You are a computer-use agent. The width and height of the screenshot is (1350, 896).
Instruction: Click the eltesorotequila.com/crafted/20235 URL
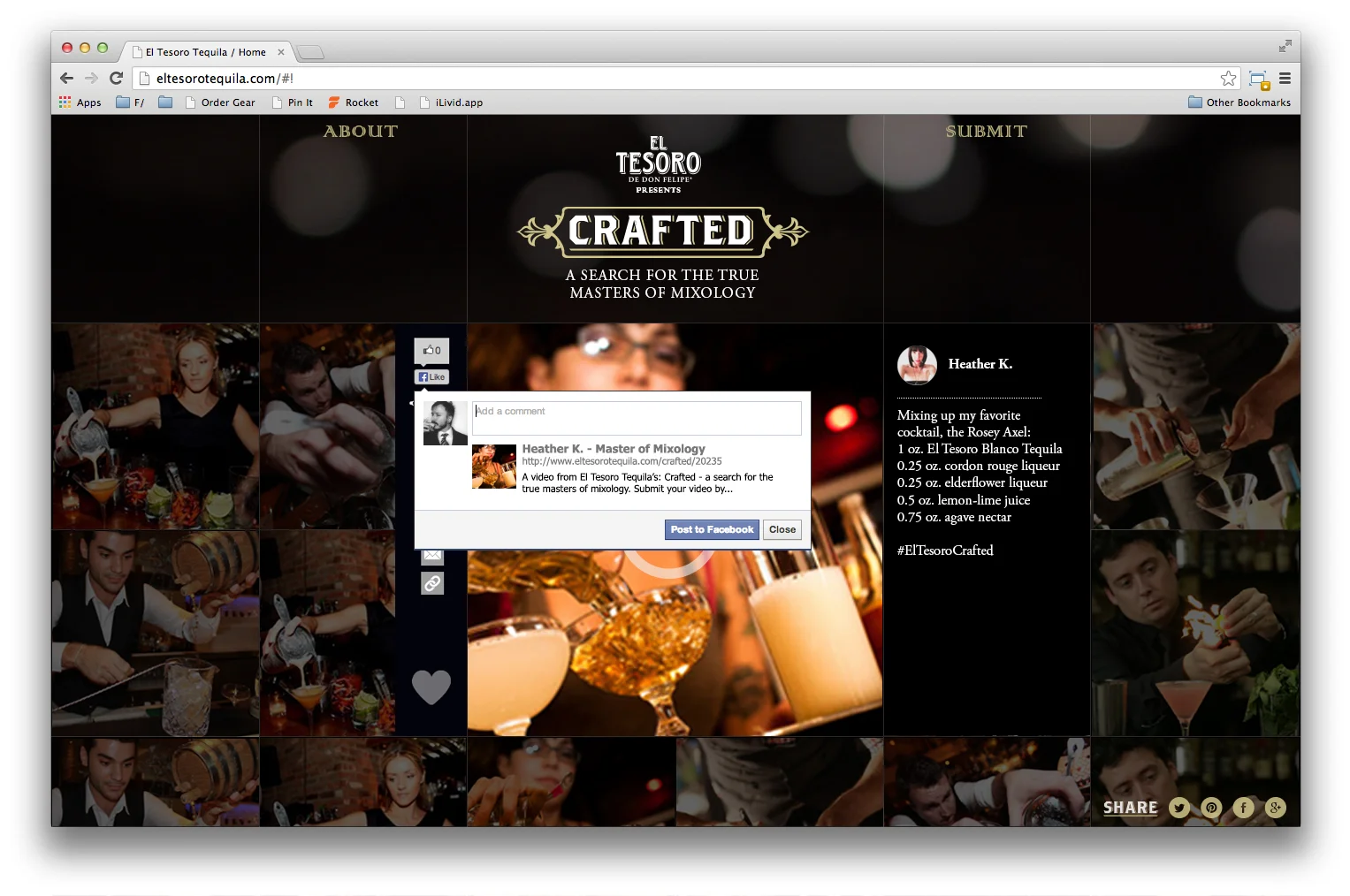click(x=622, y=461)
